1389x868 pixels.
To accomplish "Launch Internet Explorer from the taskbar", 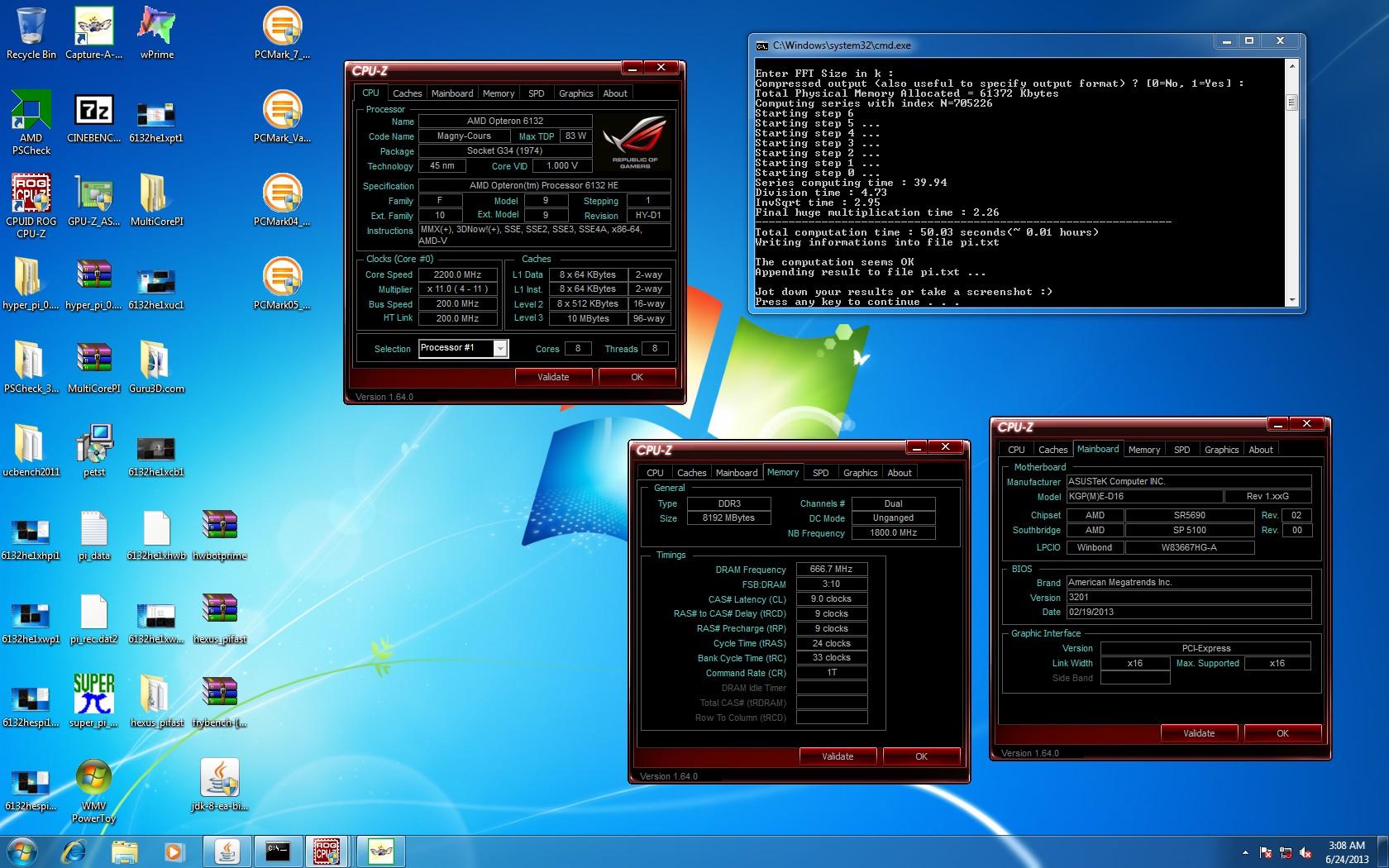I will click(x=74, y=851).
